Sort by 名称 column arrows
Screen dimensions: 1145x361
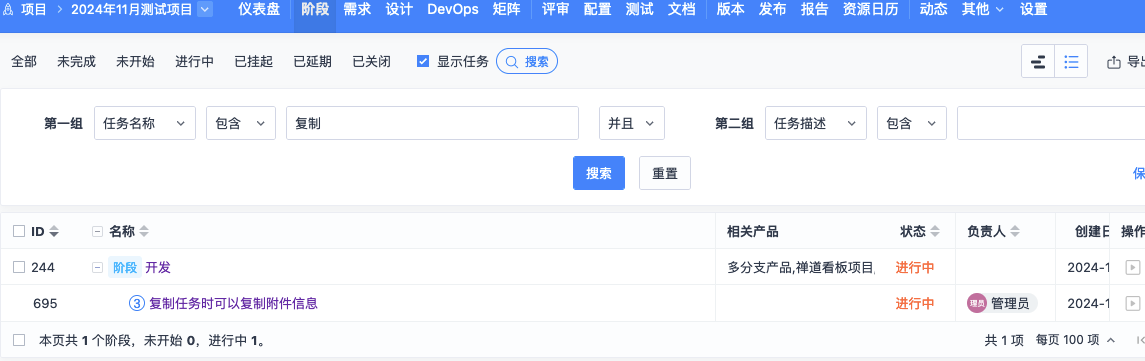coord(144,232)
